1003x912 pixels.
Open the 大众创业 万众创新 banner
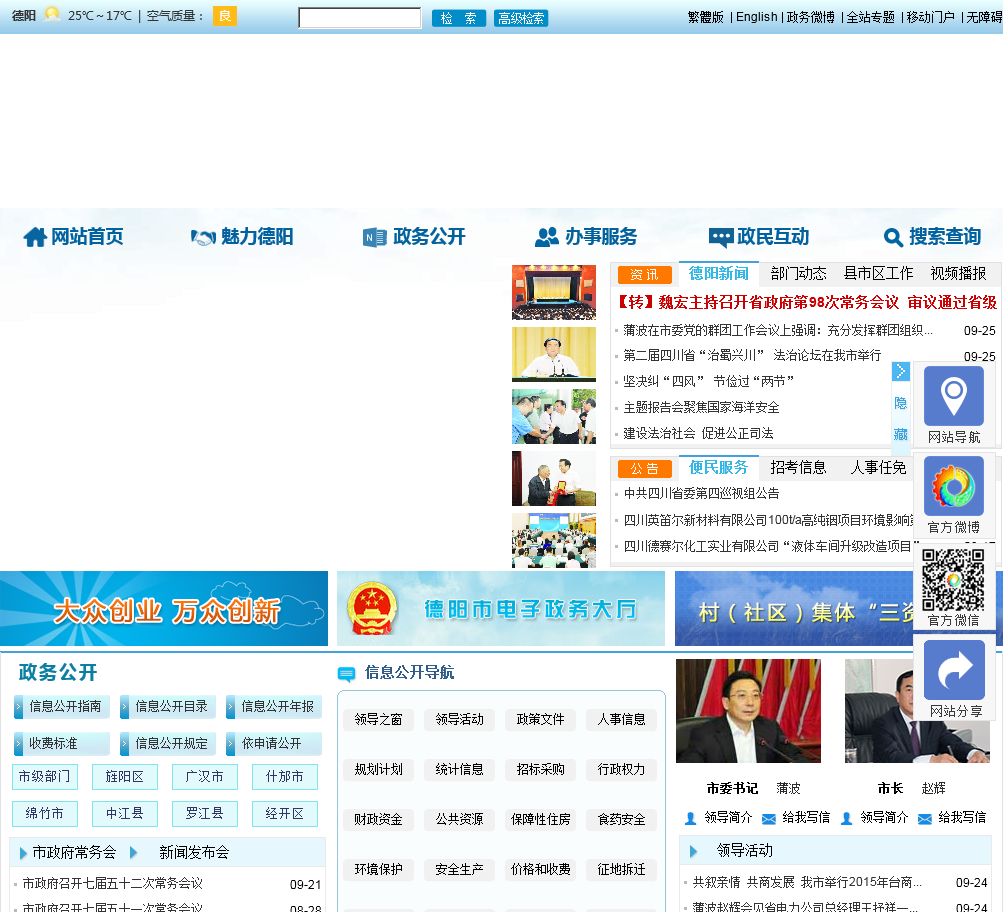tap(164, 608)
